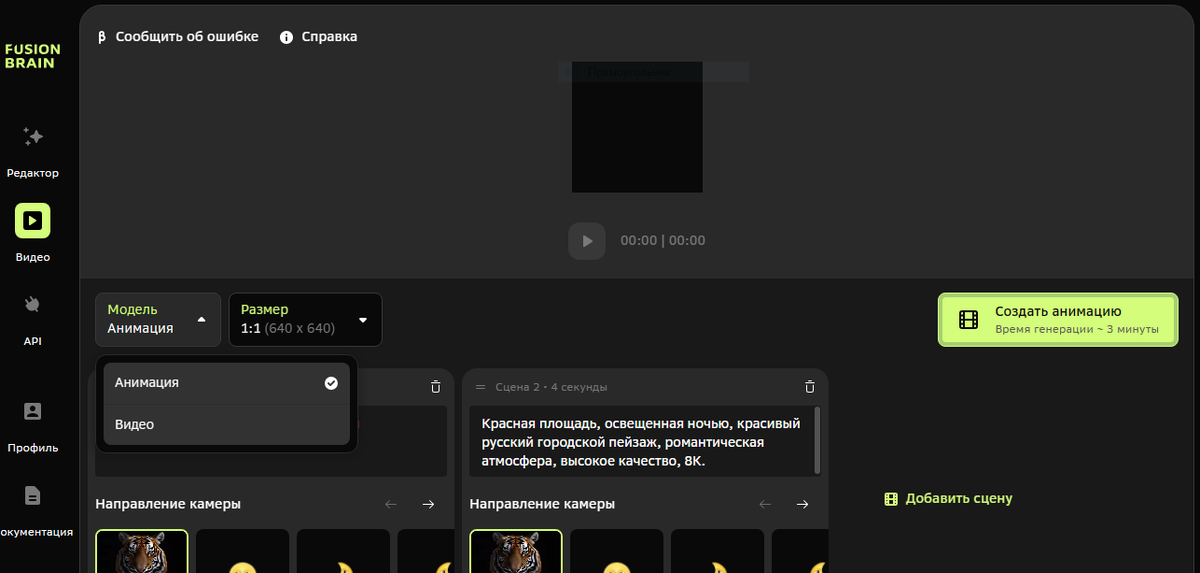Viewport: 1200px width, 573px height.
Task: Click Направление камеры label in Сцена 2
Action: (x=542, y=504)
